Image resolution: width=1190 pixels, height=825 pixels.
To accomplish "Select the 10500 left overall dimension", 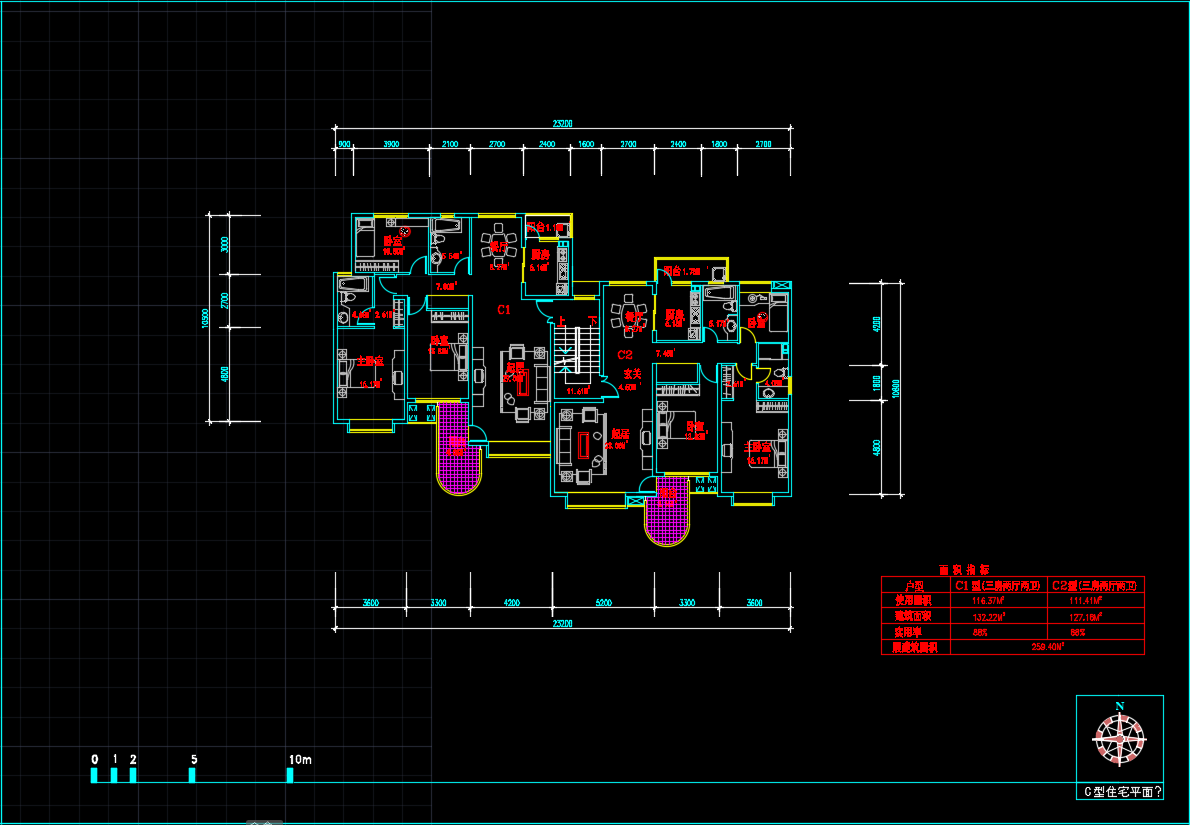I will click(x=203, y=319).
